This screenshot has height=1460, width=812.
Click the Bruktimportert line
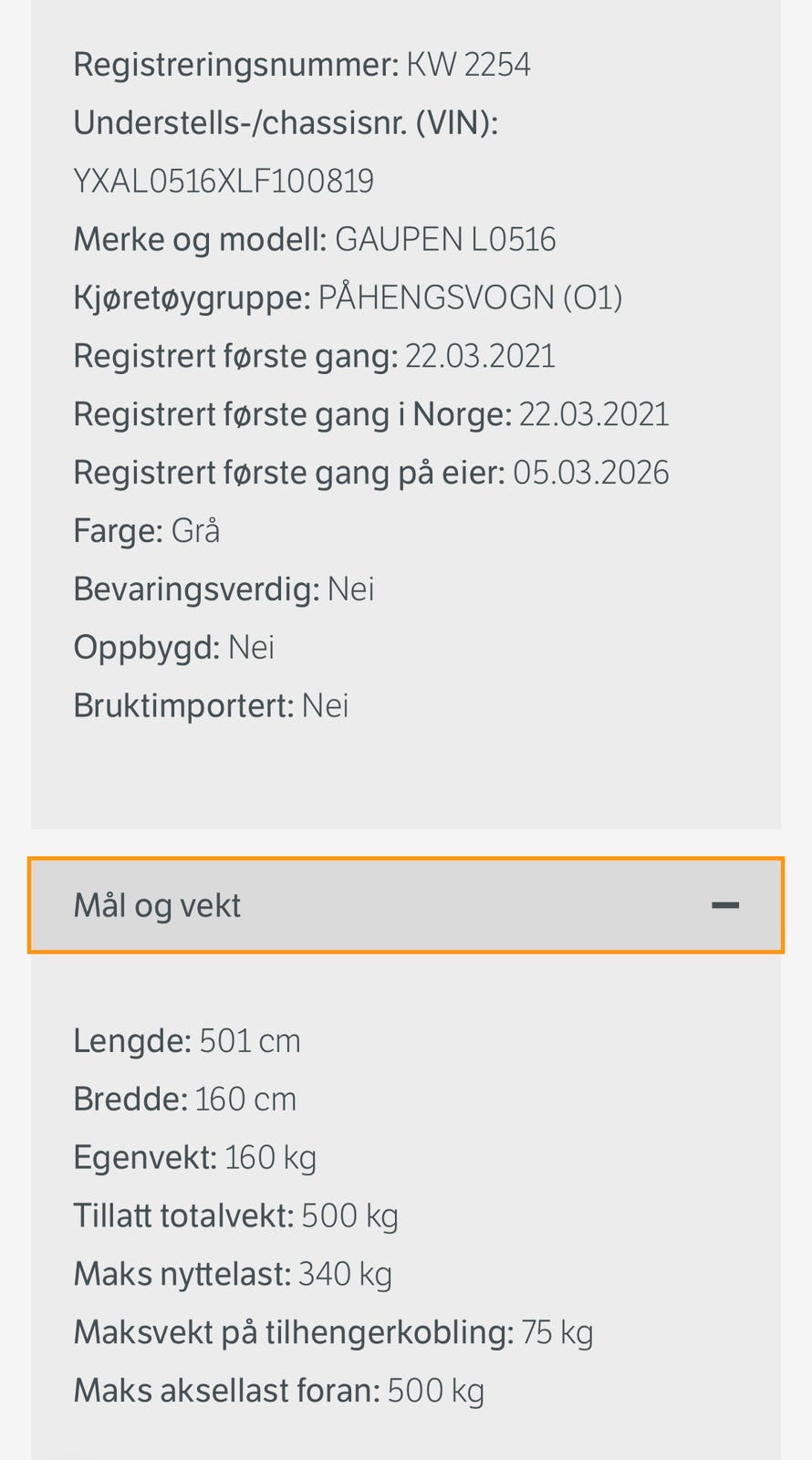pyautogui.click(x=211, y=706)
